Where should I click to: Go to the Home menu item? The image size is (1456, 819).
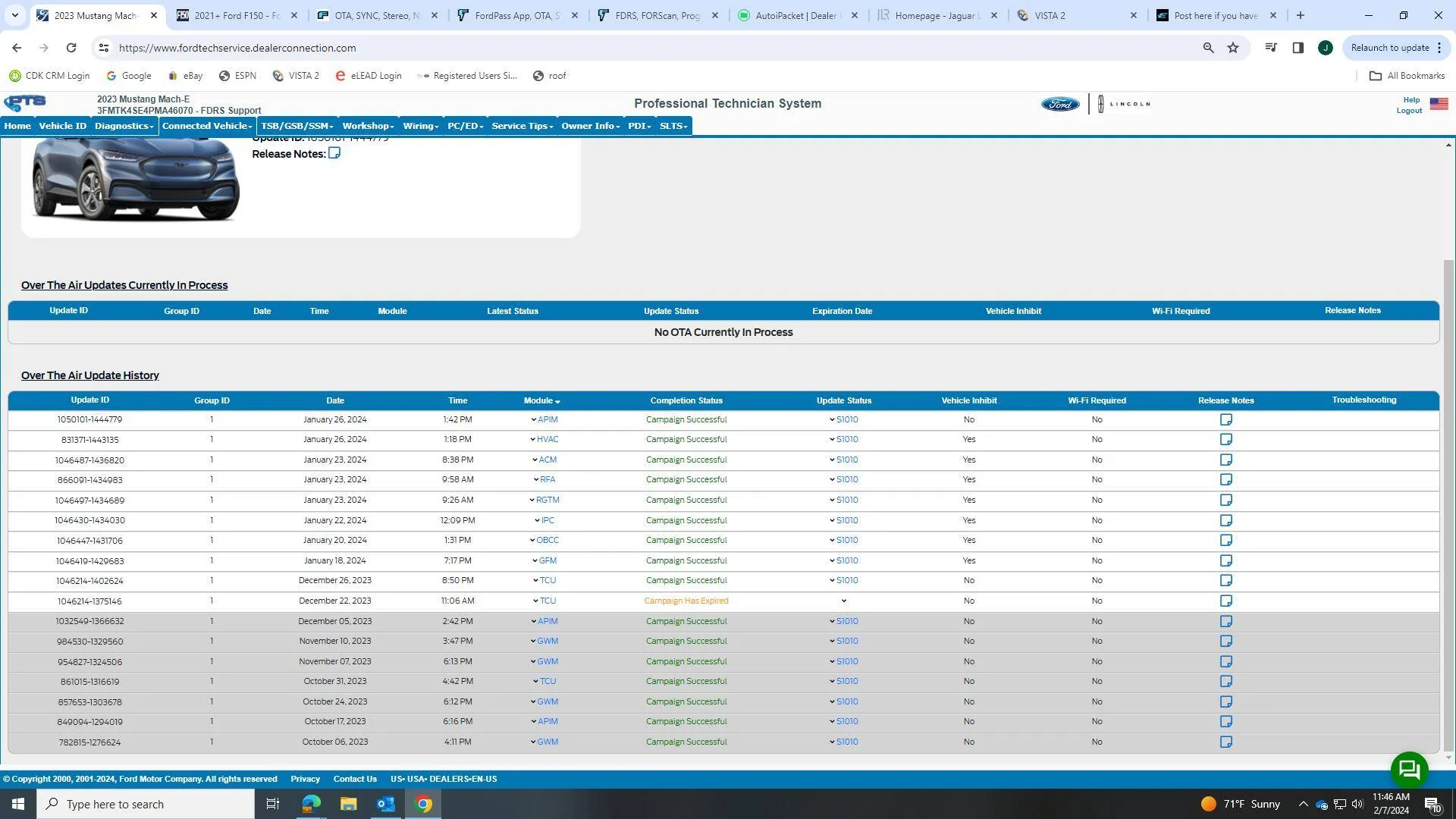coord(17,126)
